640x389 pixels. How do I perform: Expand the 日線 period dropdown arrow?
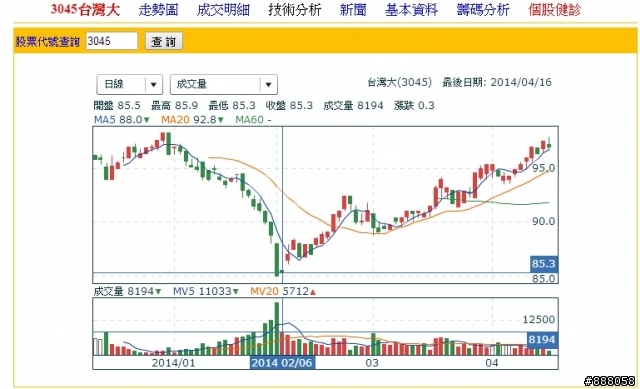[154, 85]
